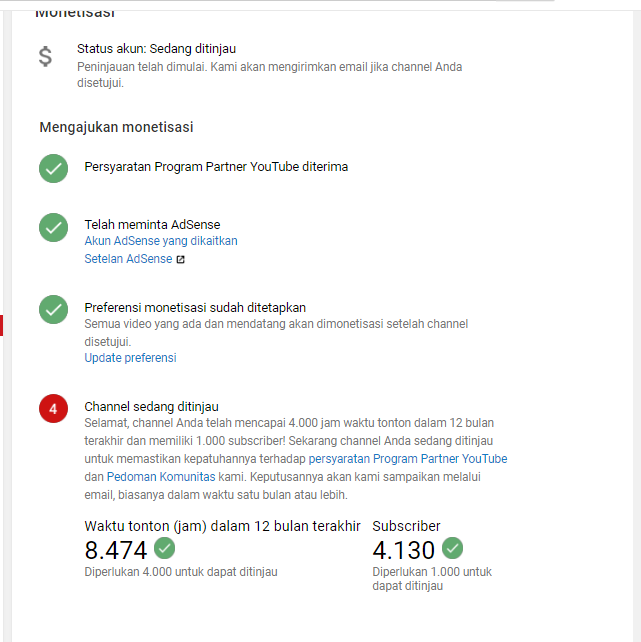Open the Pedoman Komunitas link

click(x=161, y=477)
